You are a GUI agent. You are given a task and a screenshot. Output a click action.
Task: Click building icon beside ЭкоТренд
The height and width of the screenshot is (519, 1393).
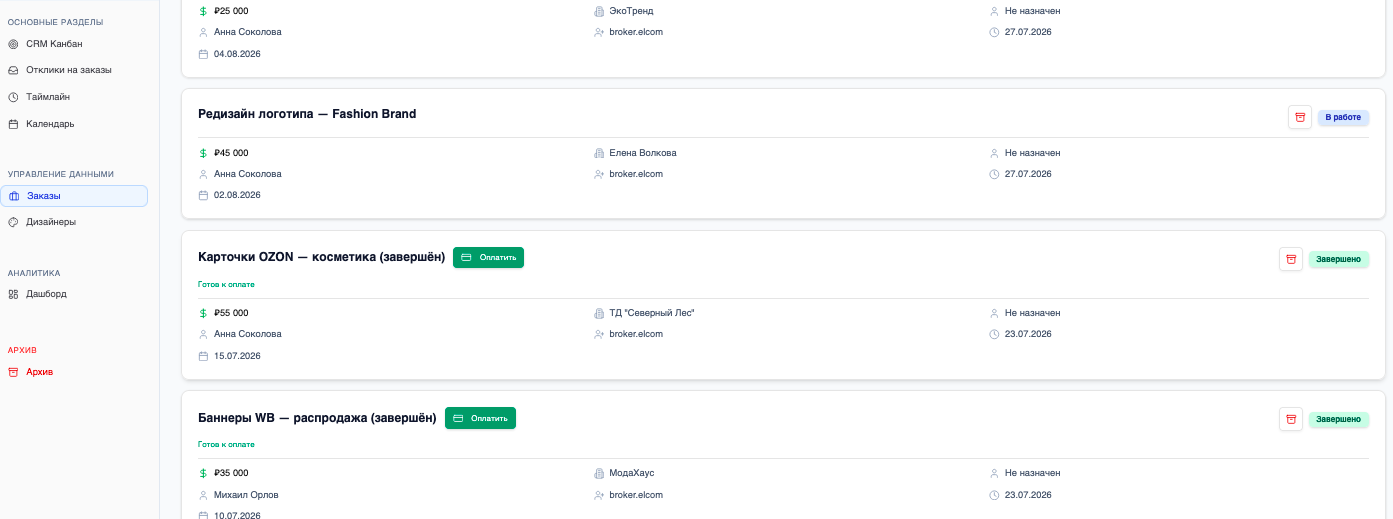[599, 11]
